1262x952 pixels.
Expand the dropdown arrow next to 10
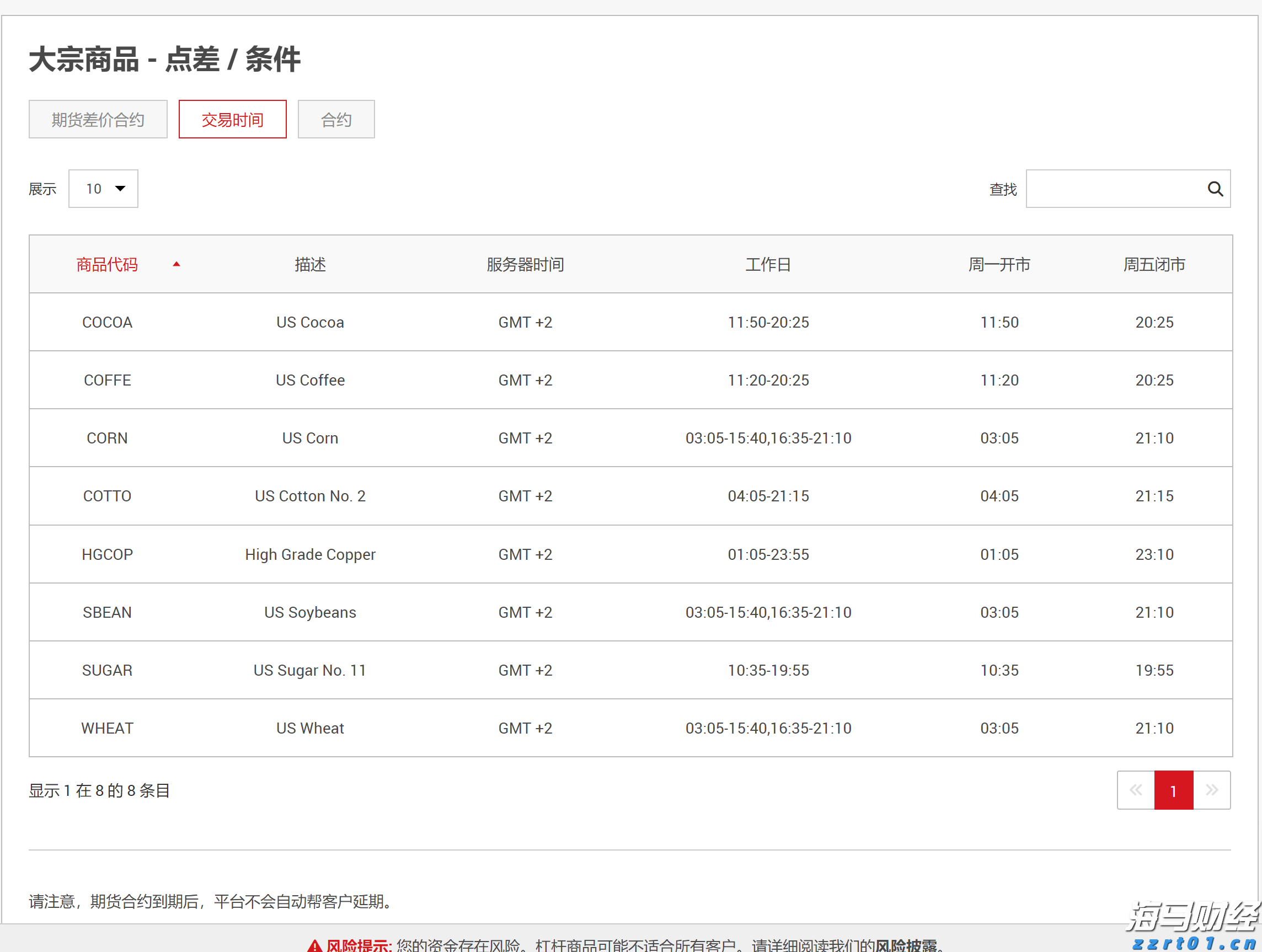pos(120,188)
